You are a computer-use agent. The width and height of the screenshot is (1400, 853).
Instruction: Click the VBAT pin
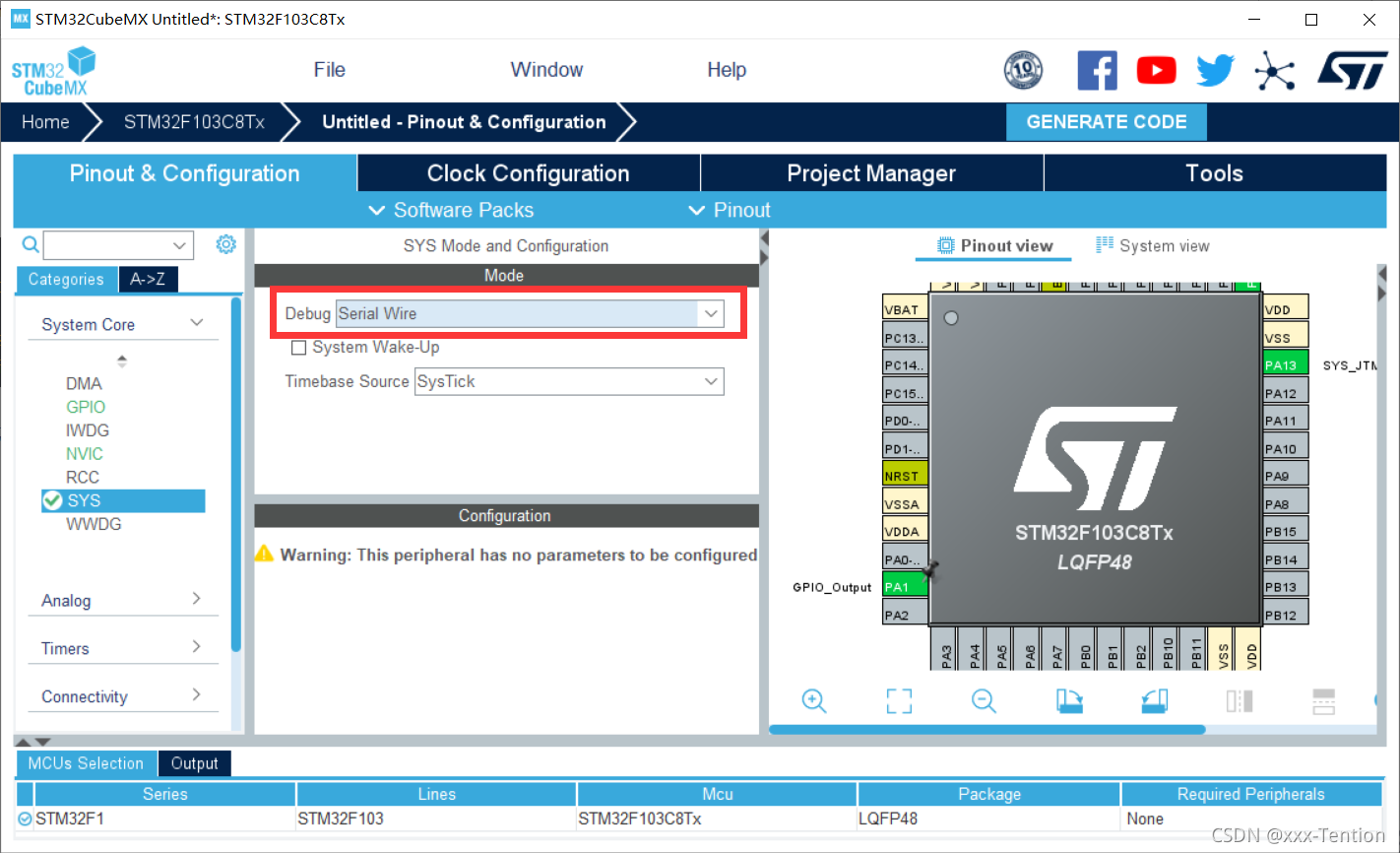point(905,308)
